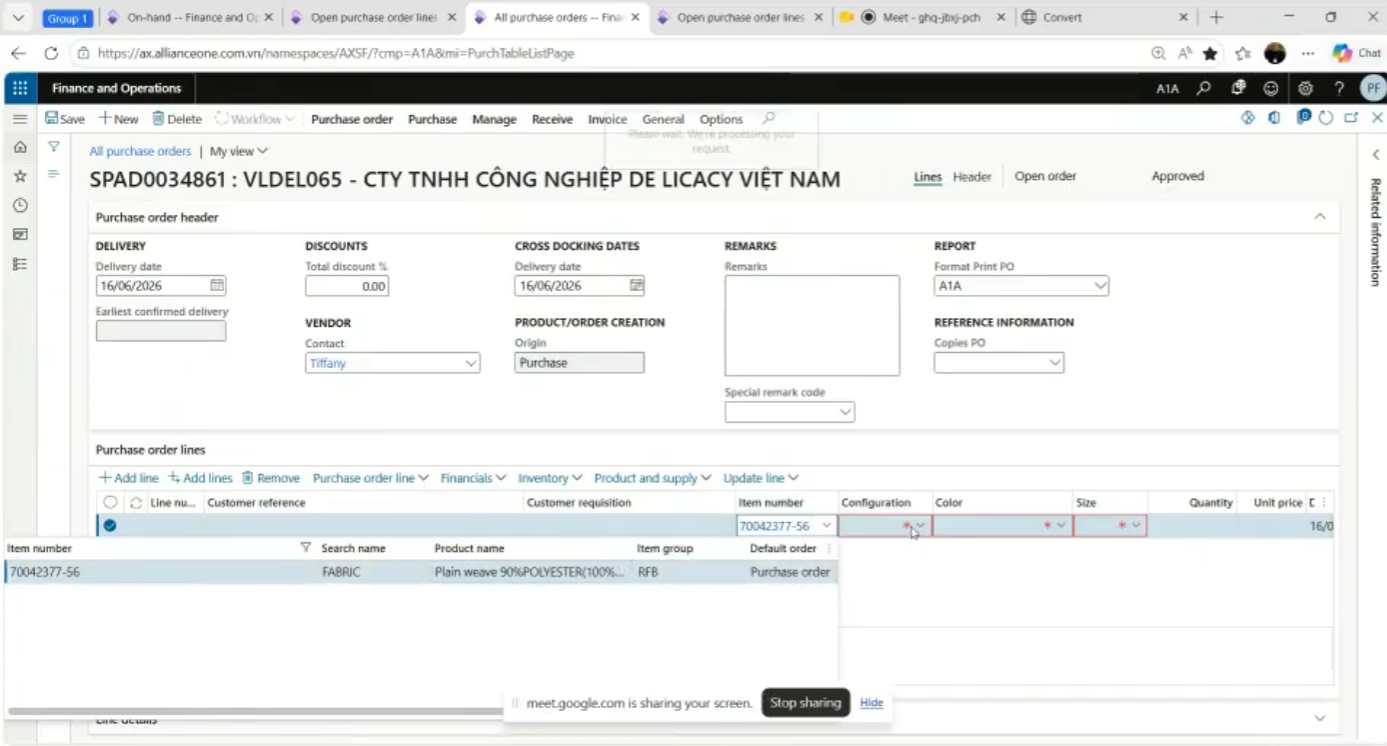Viewport: 1387px width, 746px height.
Task: Open the General action tab
Action: [x=663, y=119]
